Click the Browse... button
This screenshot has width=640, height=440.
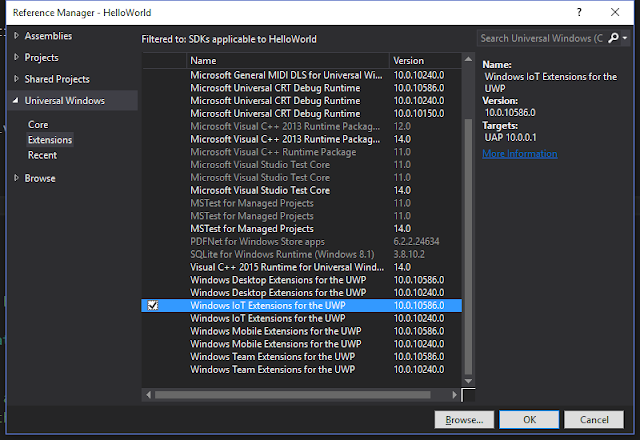pyautogui.click(x=464, y=420)
